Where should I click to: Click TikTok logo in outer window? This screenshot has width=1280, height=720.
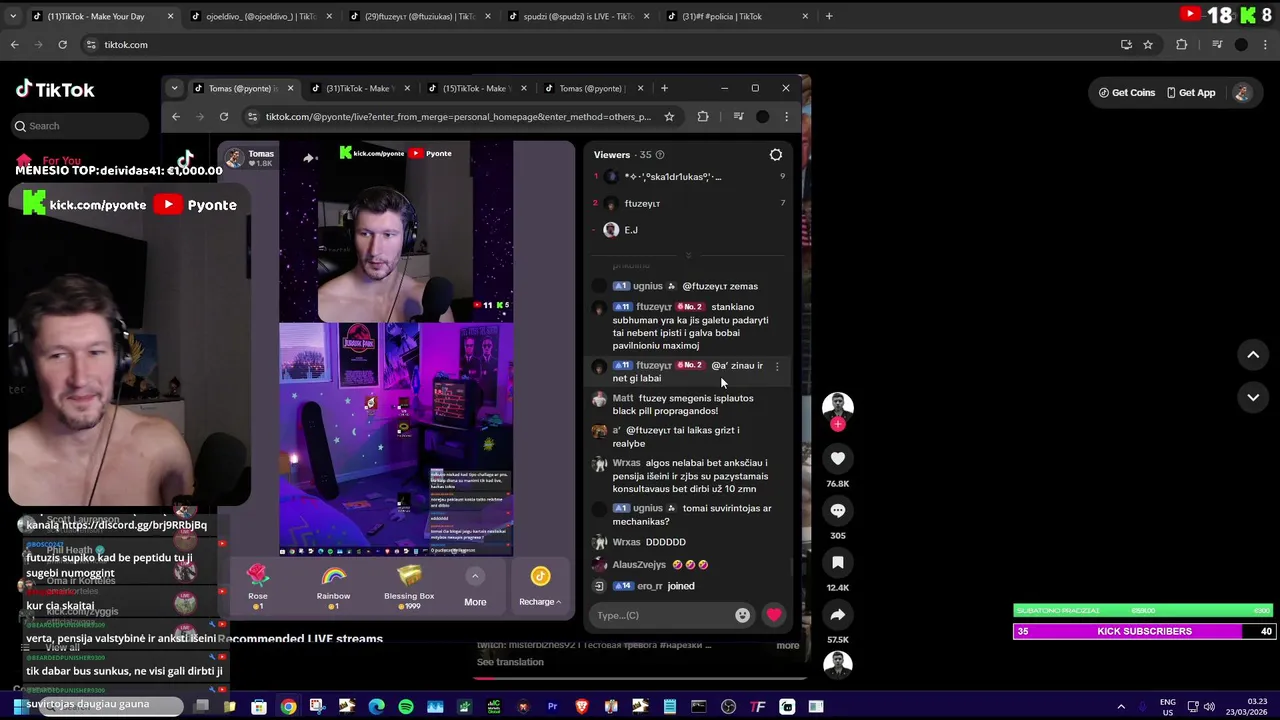pyautogui.click(x=55, y=89)
